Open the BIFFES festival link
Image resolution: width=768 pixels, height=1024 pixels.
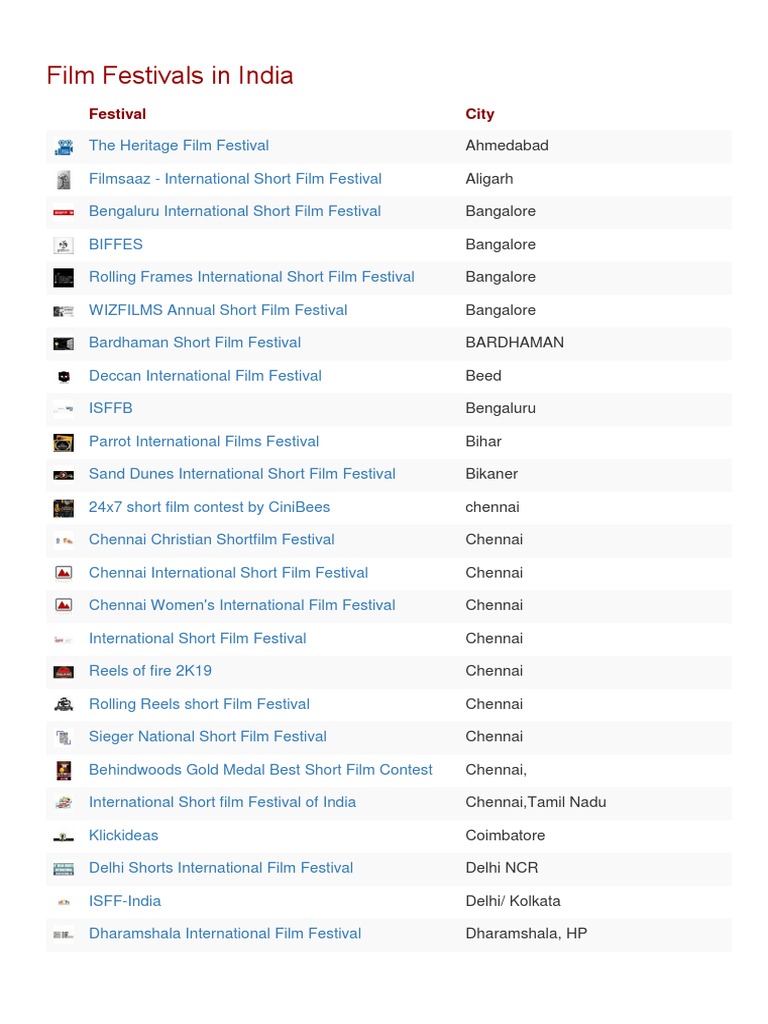click(116, 244)
